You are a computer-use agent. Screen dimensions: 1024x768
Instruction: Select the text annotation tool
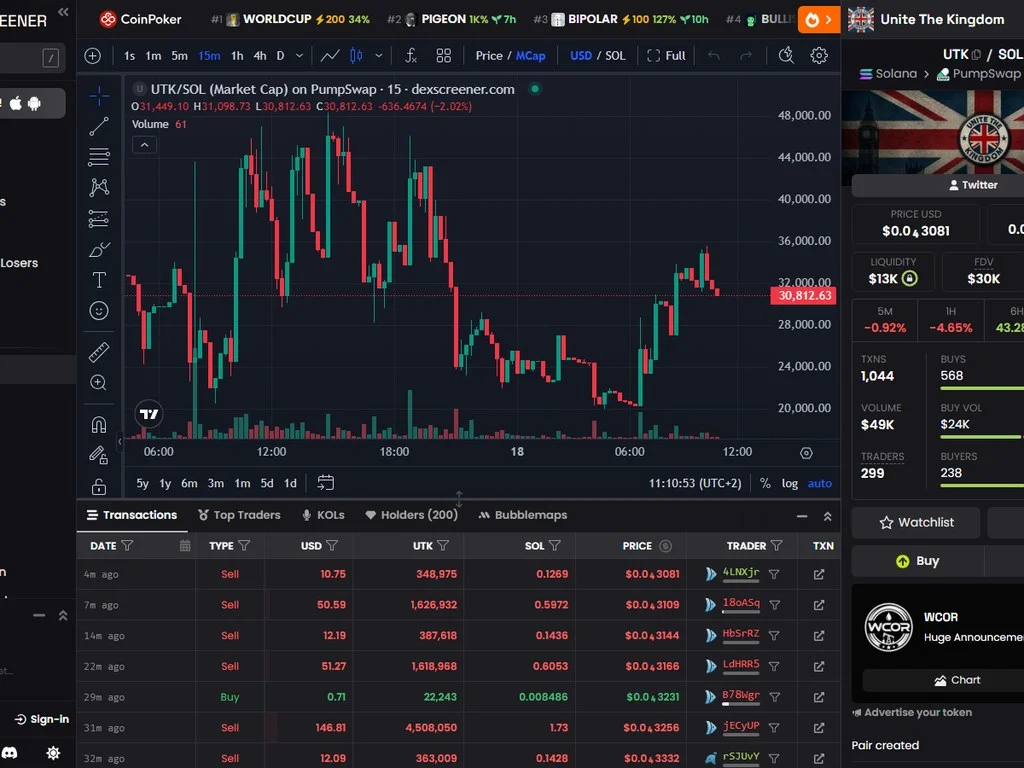pyautogui.click(x=99, y=280)
